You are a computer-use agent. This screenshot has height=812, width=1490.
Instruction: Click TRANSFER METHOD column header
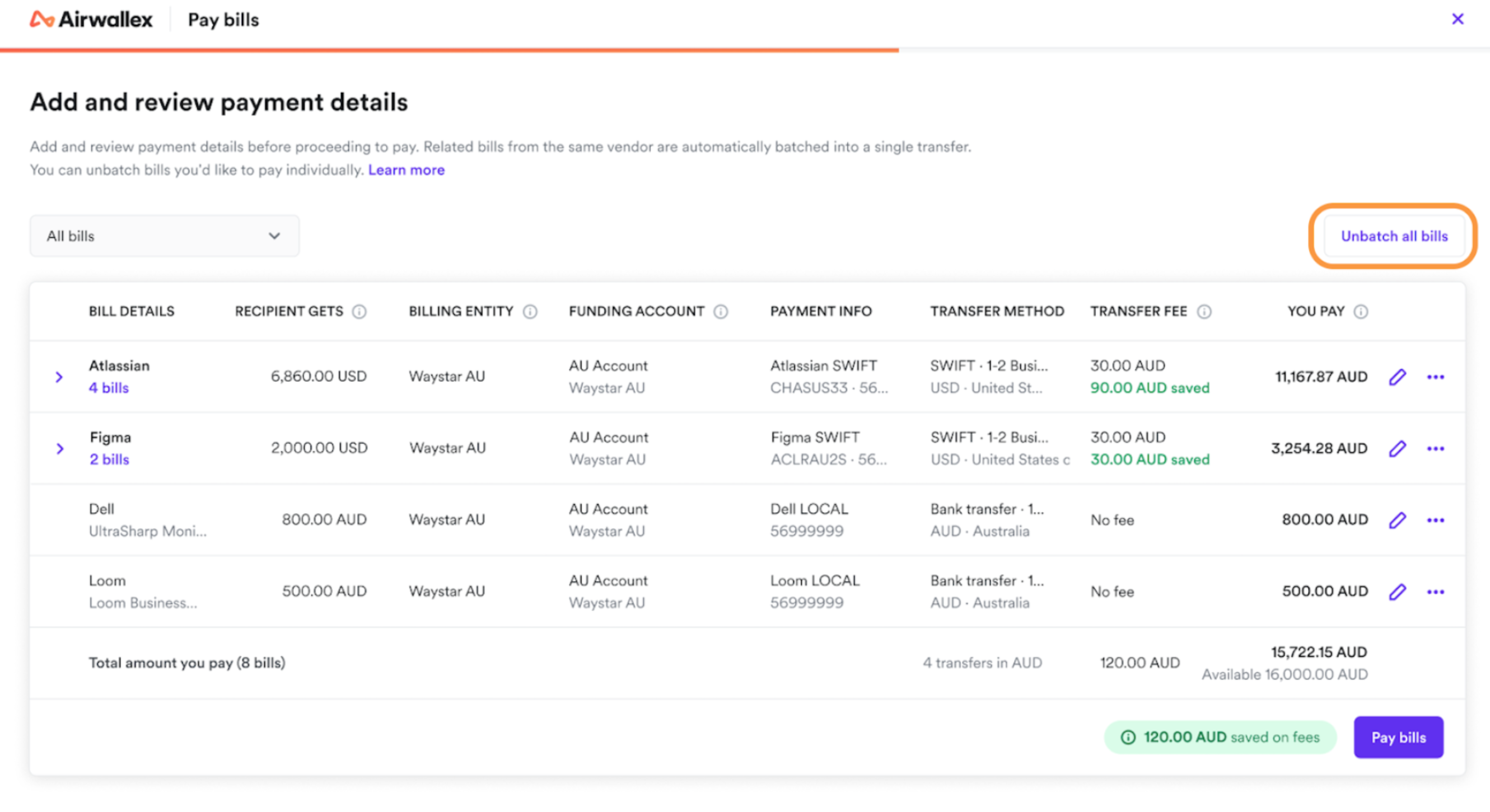pos(997,312)
